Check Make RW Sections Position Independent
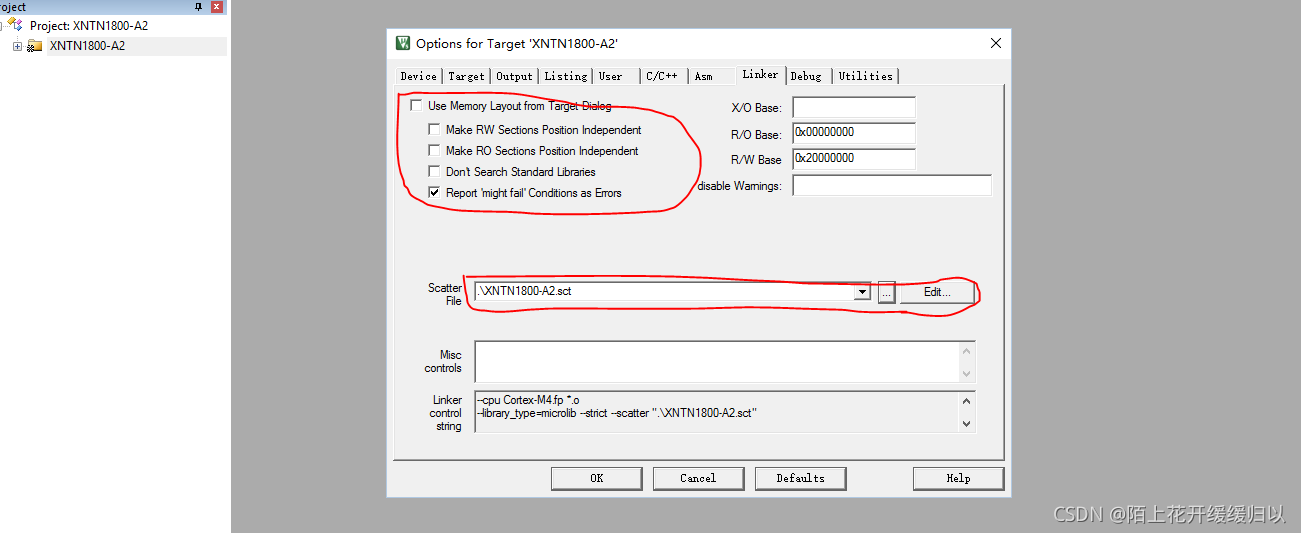Image resolution: width=1301 pixels, height=533 pixels. [434, 129]
